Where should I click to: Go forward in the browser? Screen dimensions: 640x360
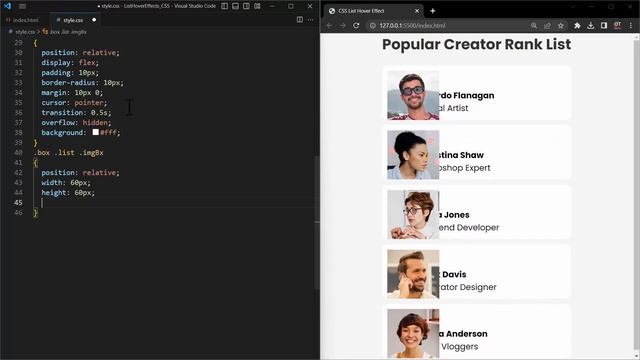coord(342,25)
